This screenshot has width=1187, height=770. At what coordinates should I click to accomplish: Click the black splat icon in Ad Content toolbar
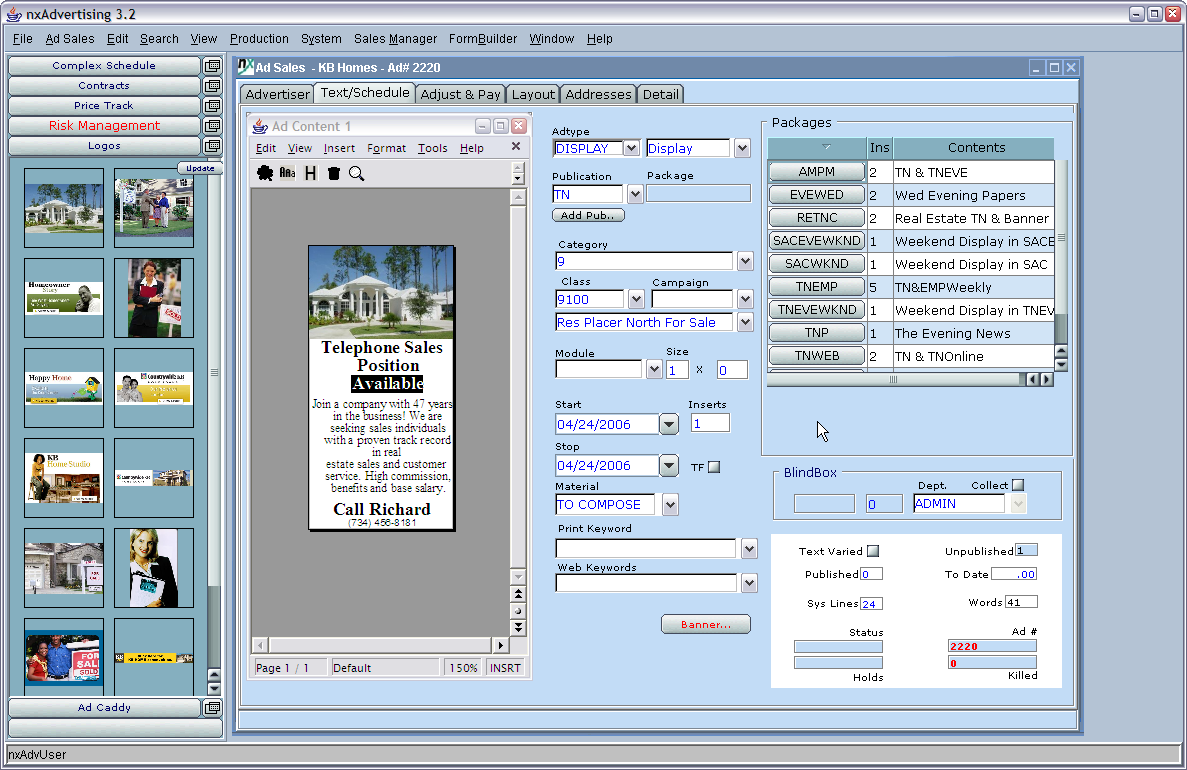tap(265, 173)
